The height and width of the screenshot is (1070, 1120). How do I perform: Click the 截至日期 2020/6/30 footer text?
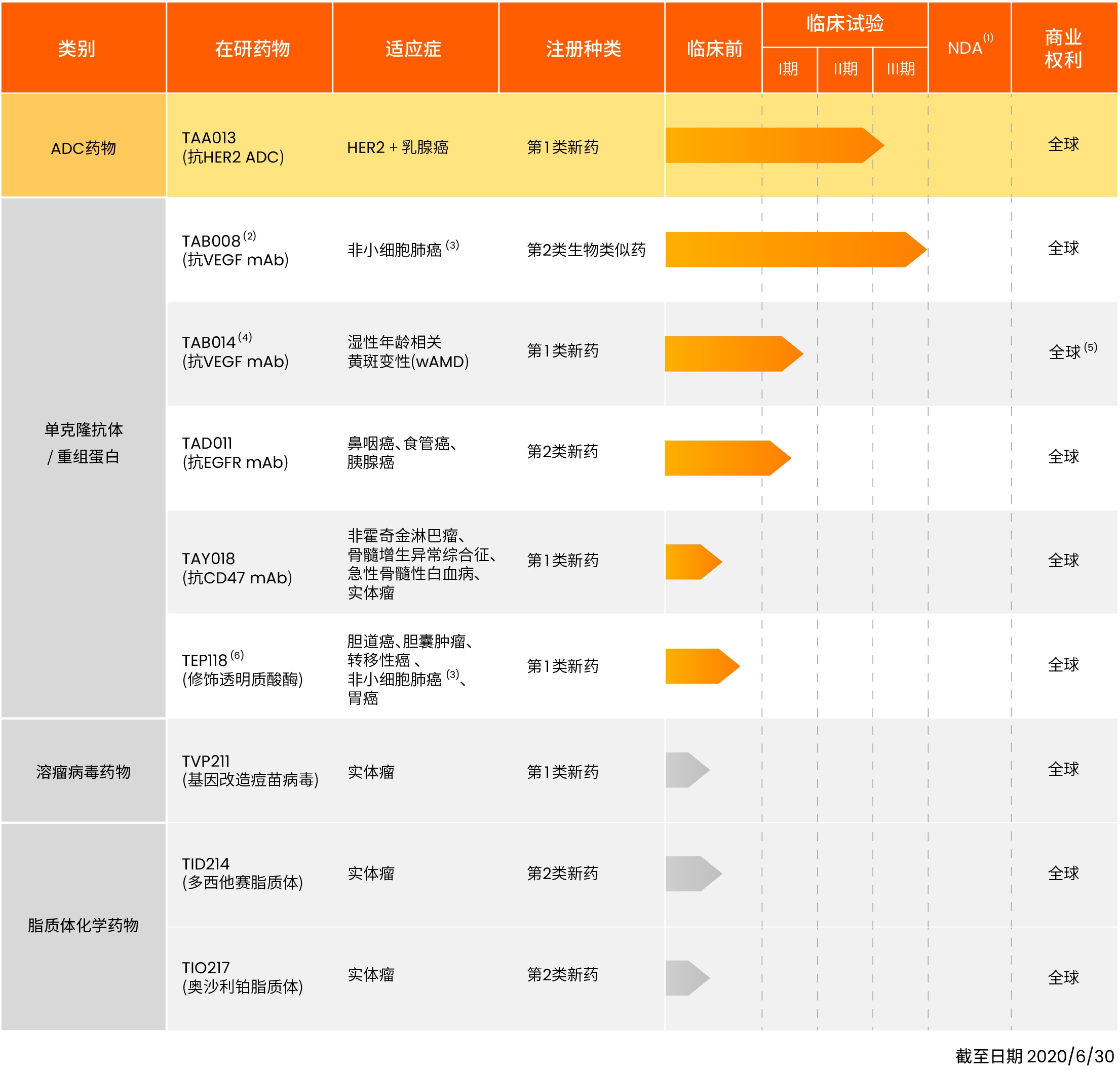pos(1034,1056)
